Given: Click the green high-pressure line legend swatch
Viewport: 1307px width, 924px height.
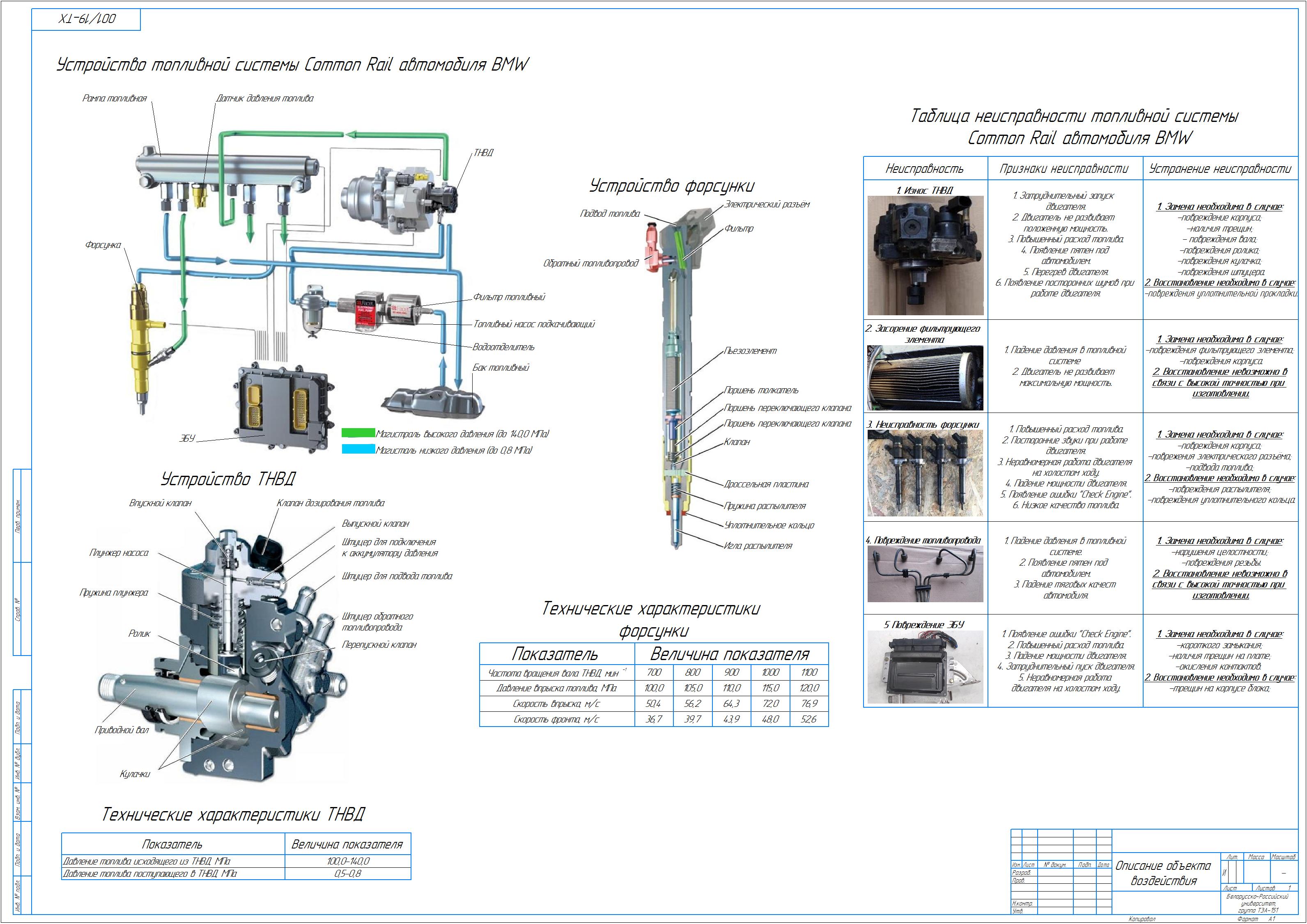Looking at the screenshot, I should [358, 433].
